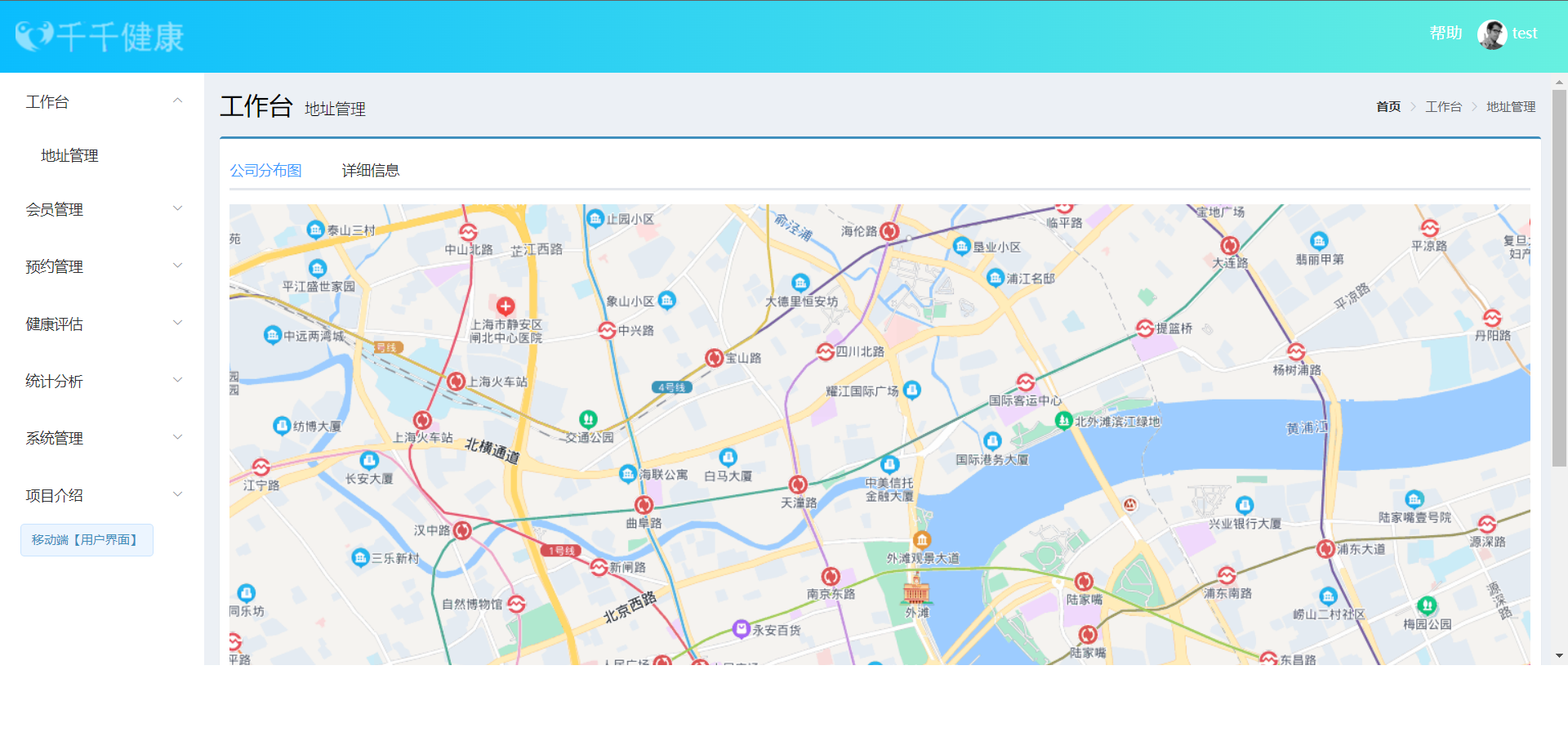Open the test user avatar
The height and width of the screenshot is (737, 1568).
point(1492,34)
